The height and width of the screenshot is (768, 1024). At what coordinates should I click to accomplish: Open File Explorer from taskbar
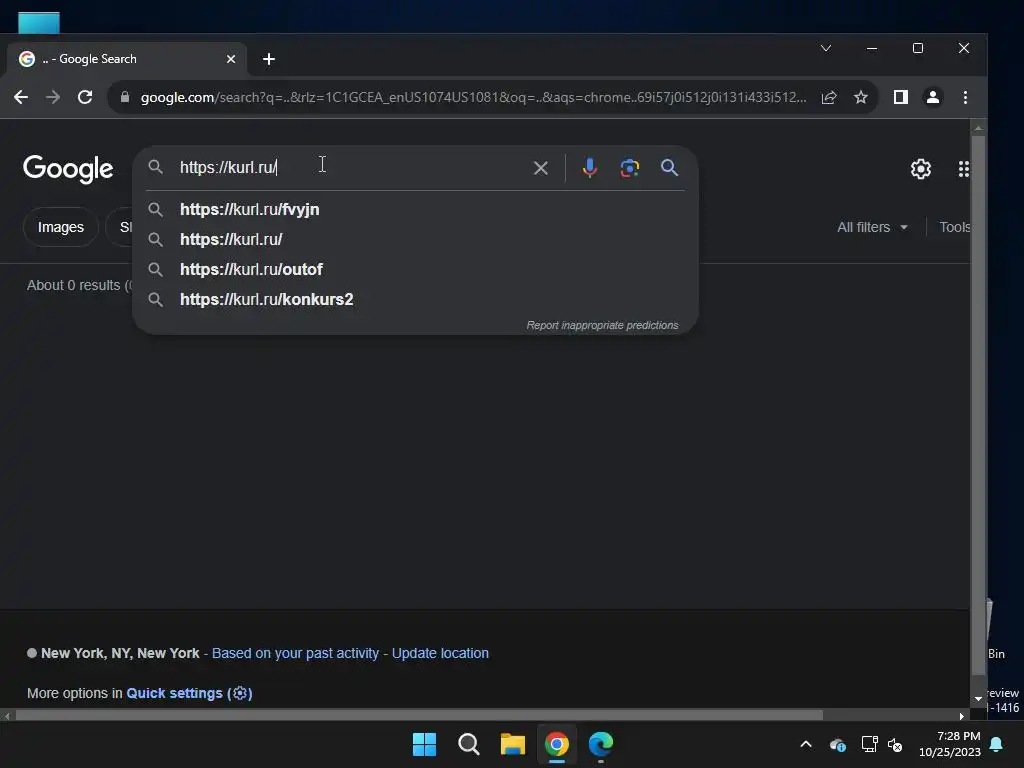click(x=513, y=744)
